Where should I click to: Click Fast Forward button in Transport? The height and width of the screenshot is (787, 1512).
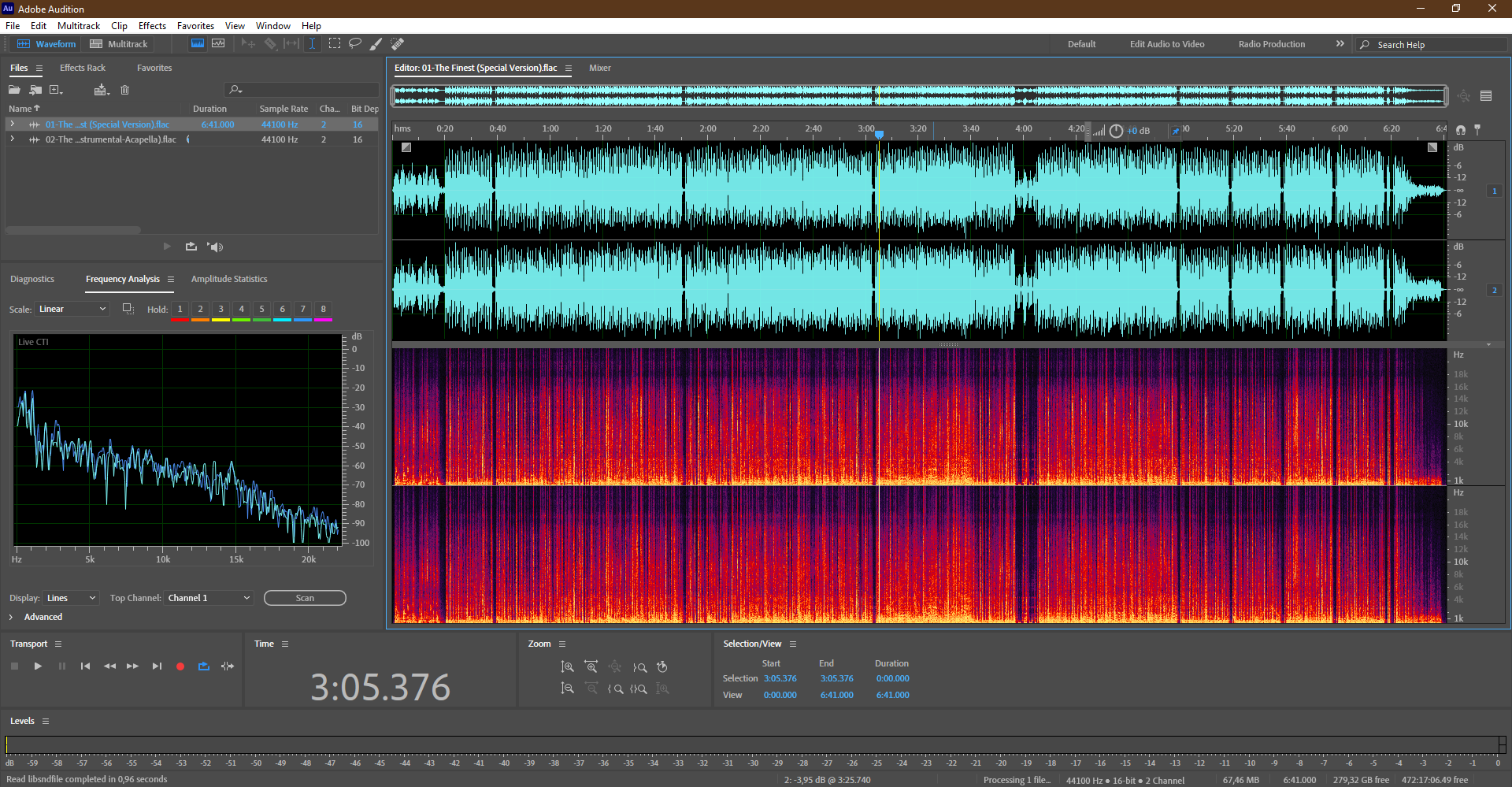132,666
